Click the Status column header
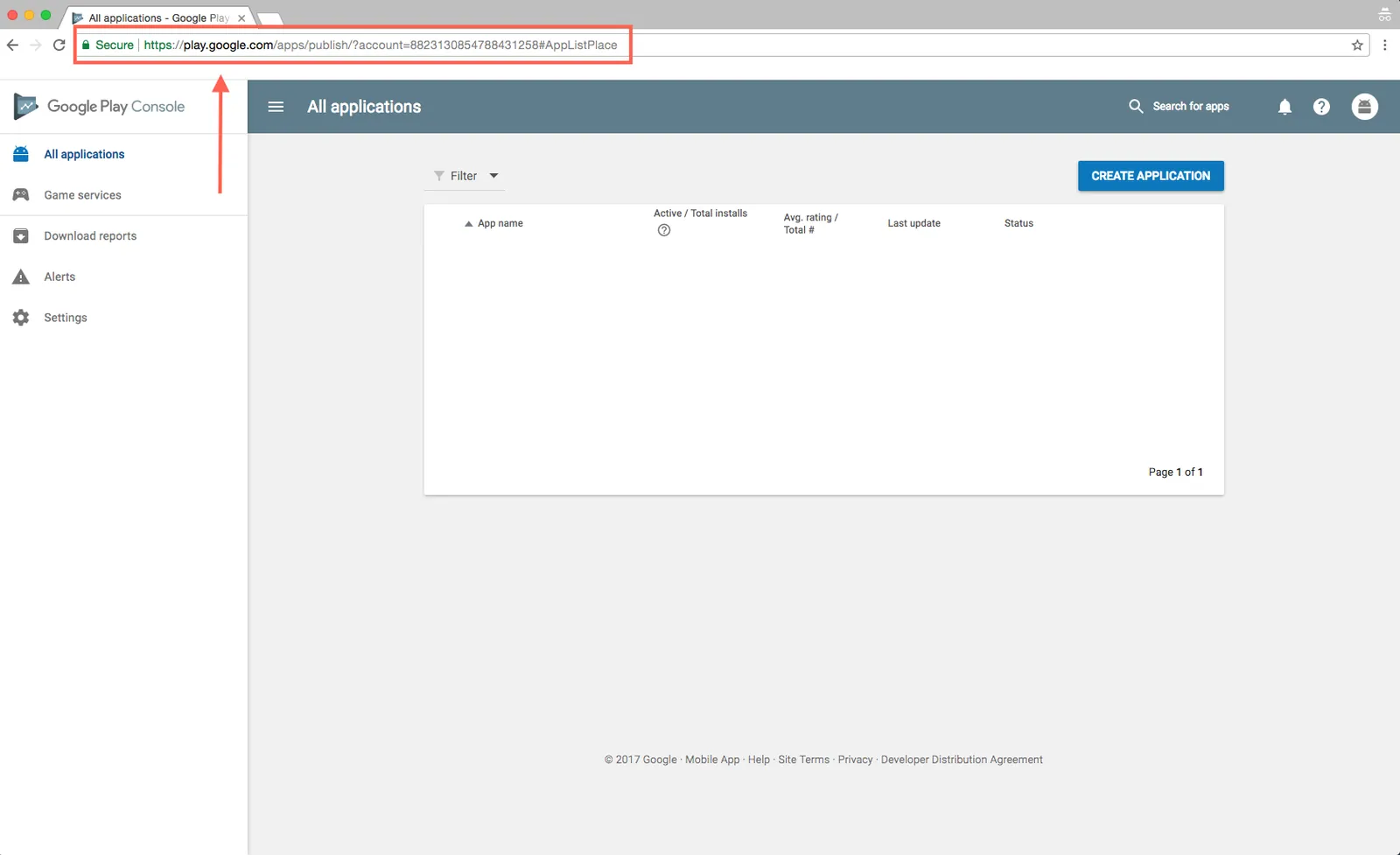Viewport: 1400px width, 855px height. tap(1018, 223)
